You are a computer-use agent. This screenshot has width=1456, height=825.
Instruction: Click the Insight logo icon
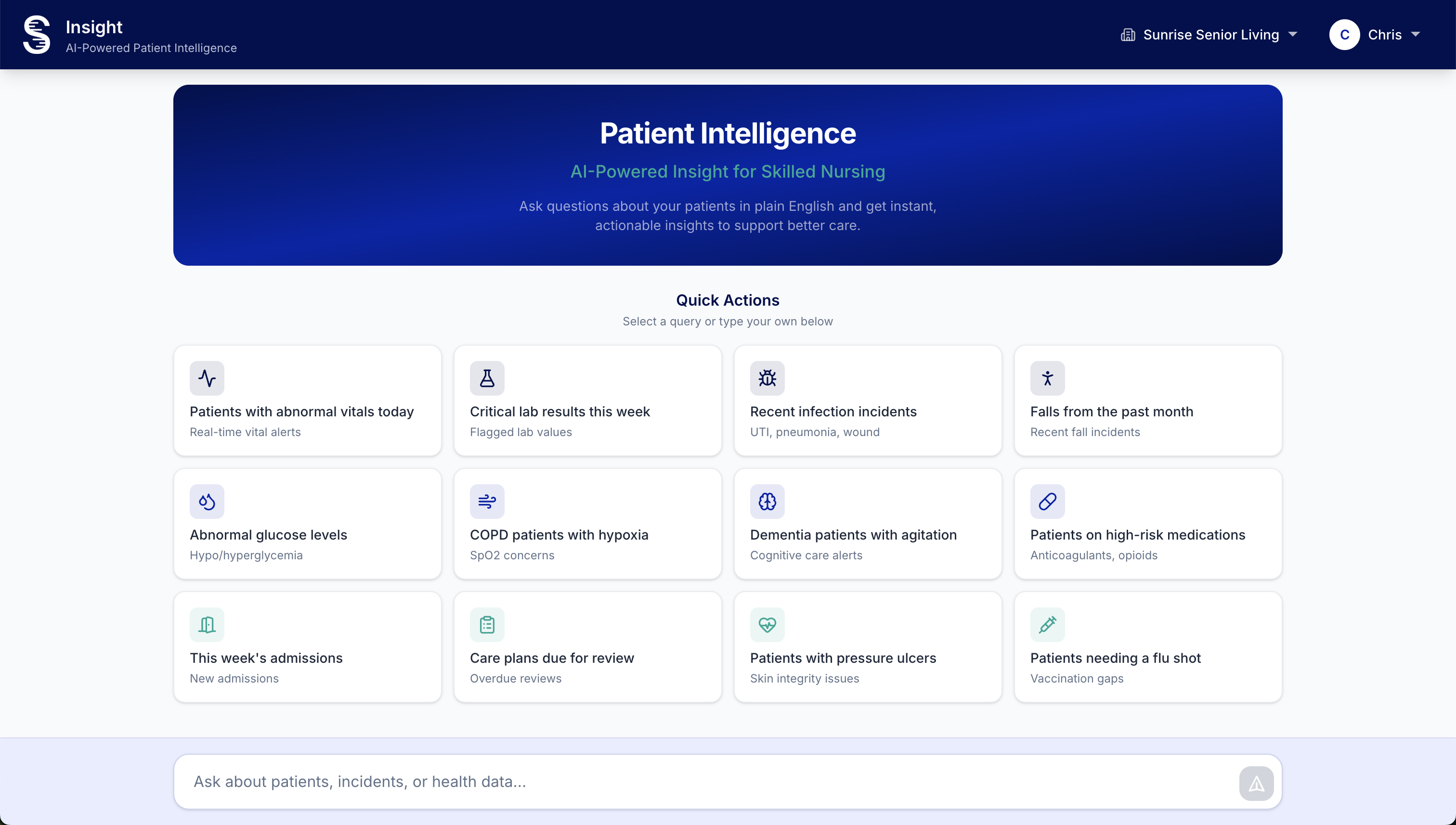click(36, 35)
